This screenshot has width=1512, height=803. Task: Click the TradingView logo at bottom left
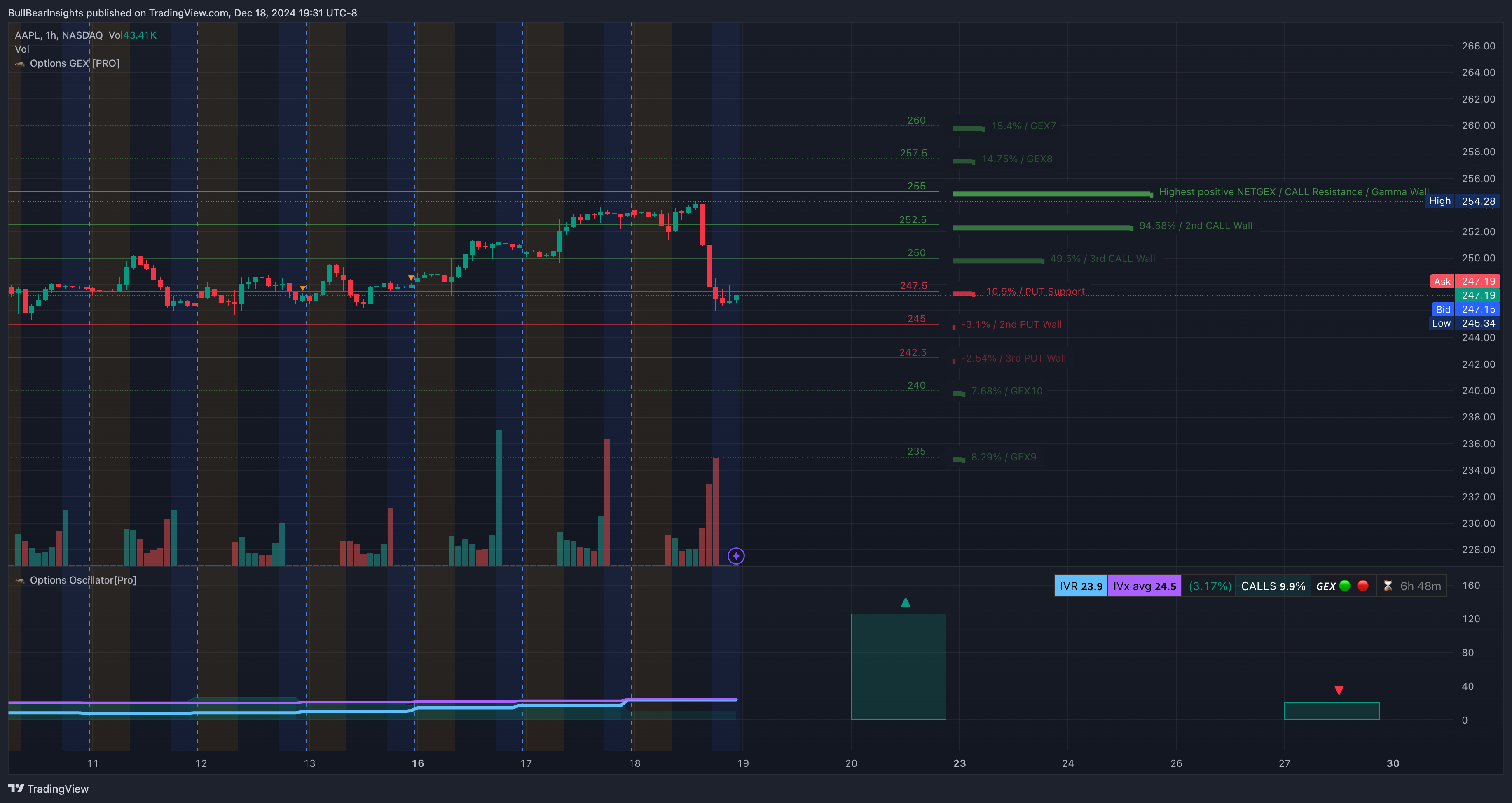(48, 789)
